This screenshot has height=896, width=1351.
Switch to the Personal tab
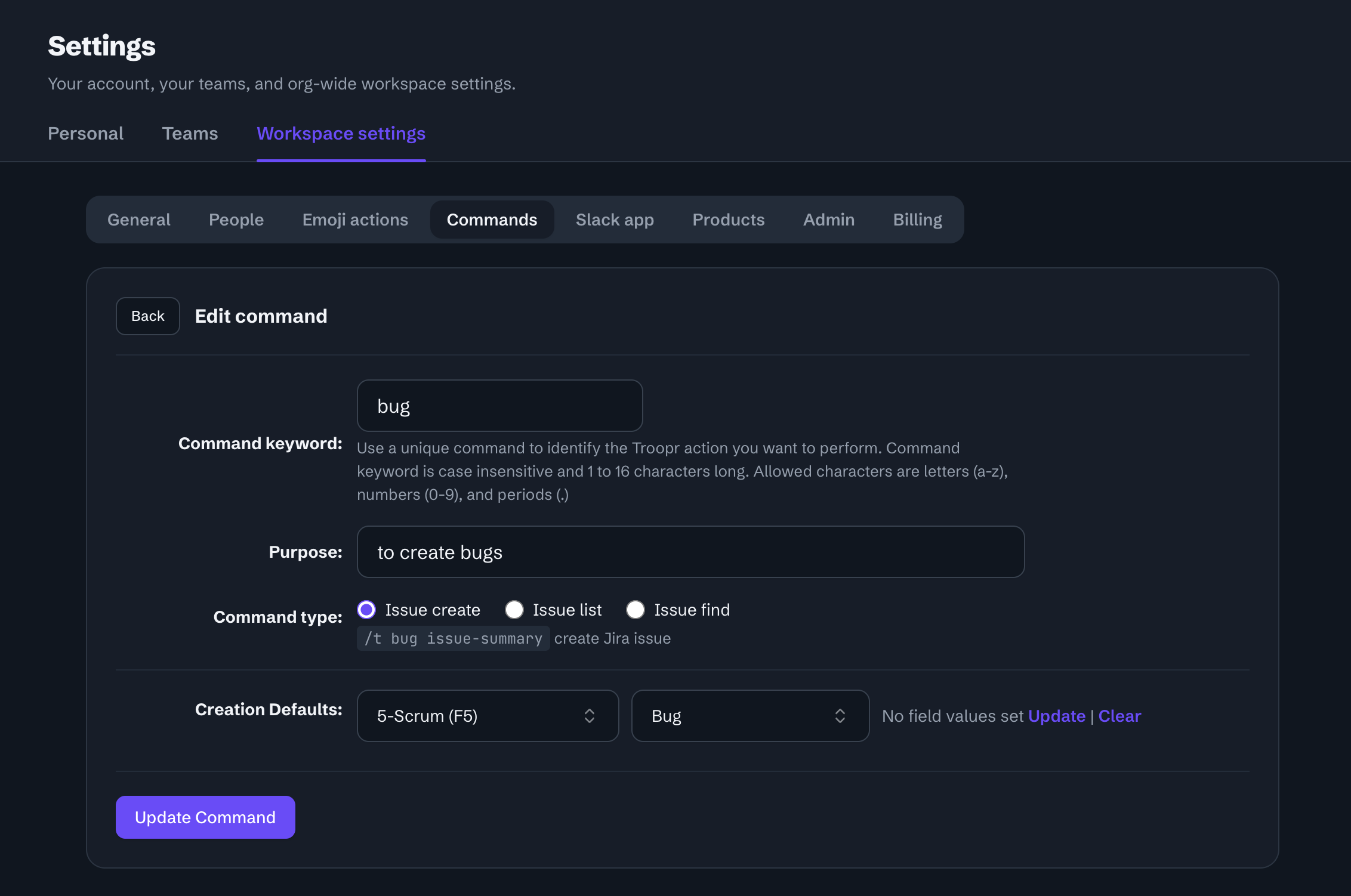(x=86, y=134)
